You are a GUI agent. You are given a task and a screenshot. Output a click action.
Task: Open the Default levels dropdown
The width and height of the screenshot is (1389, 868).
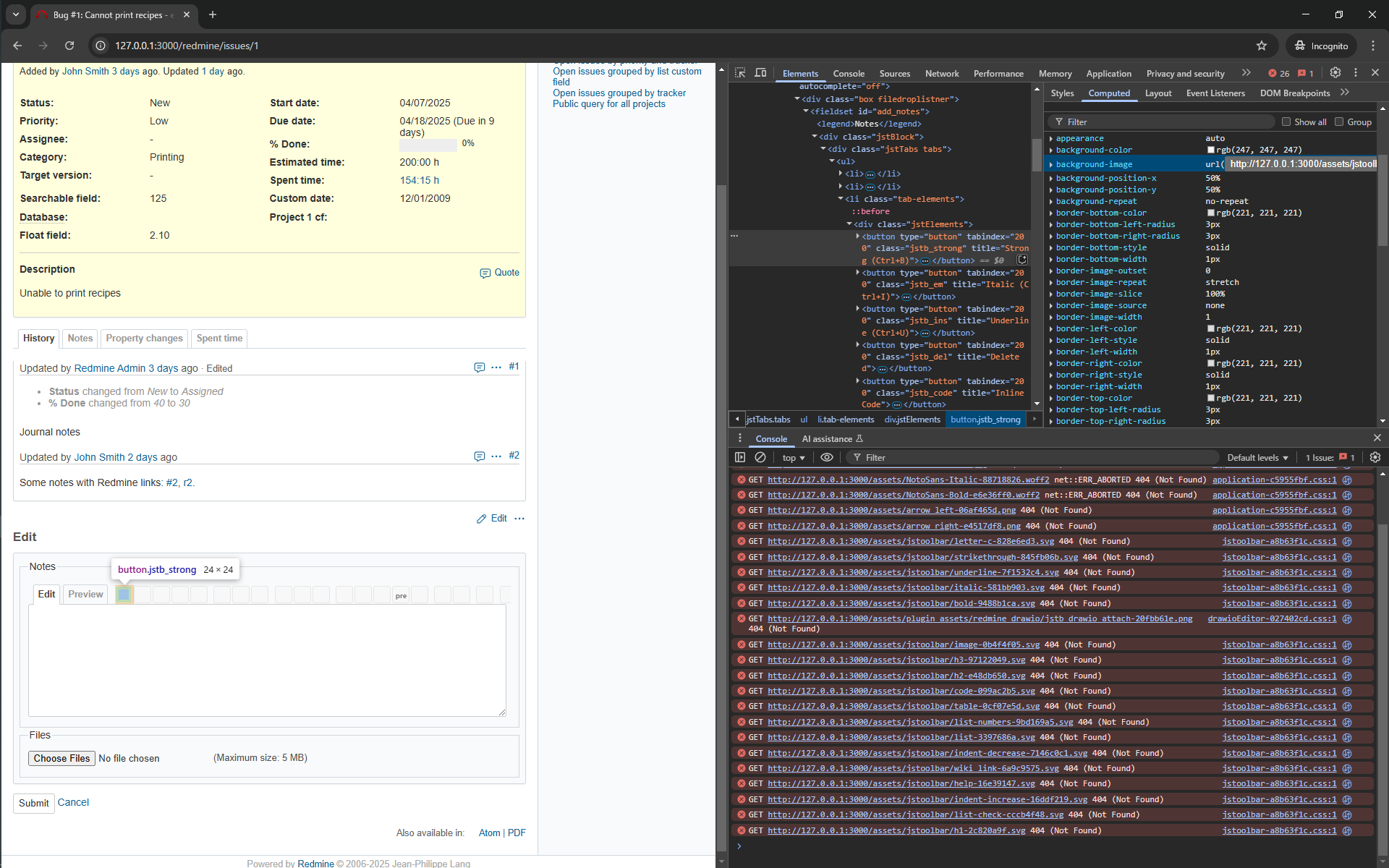[x=1257, y=457]
